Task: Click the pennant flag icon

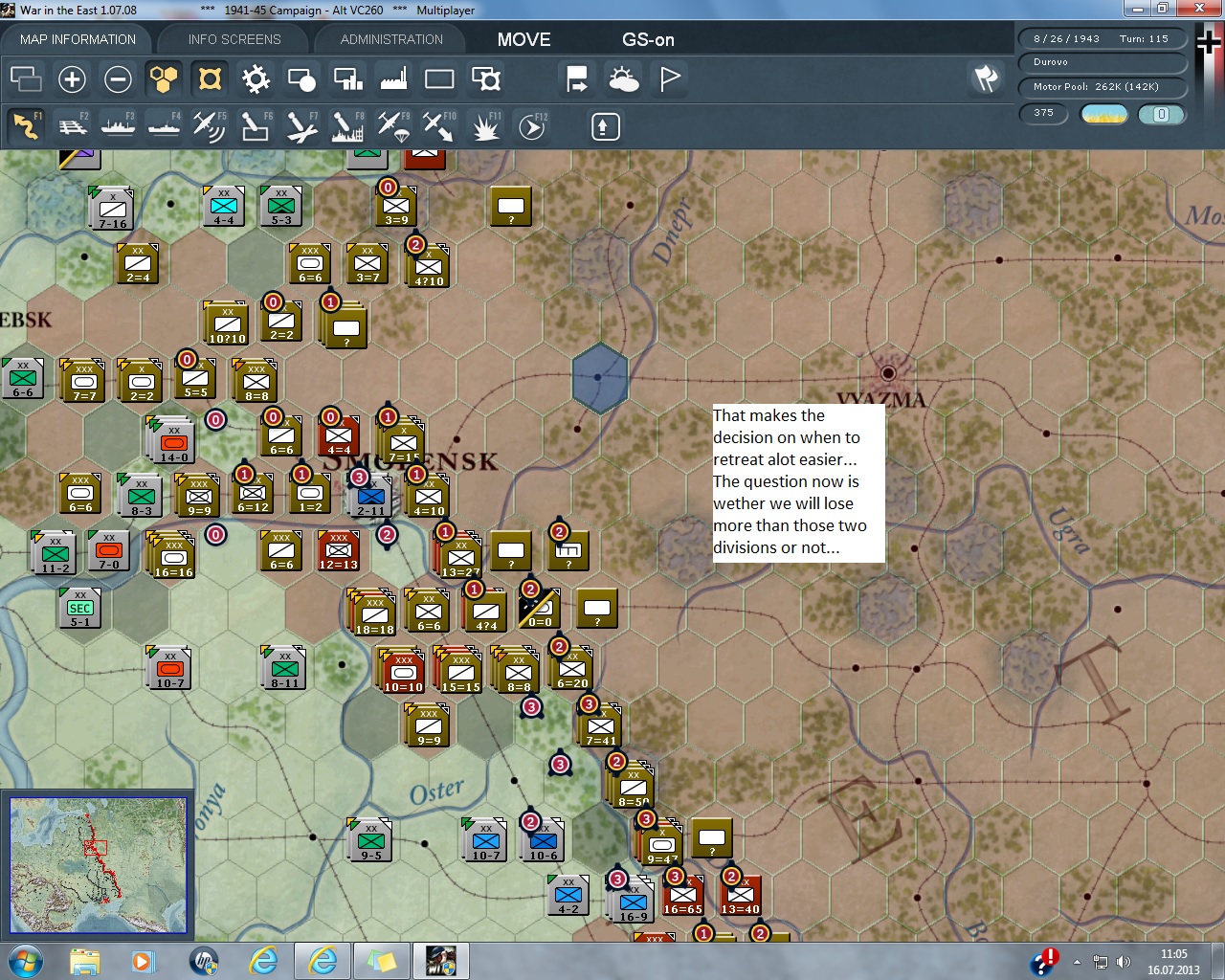Action: [669, 78]
